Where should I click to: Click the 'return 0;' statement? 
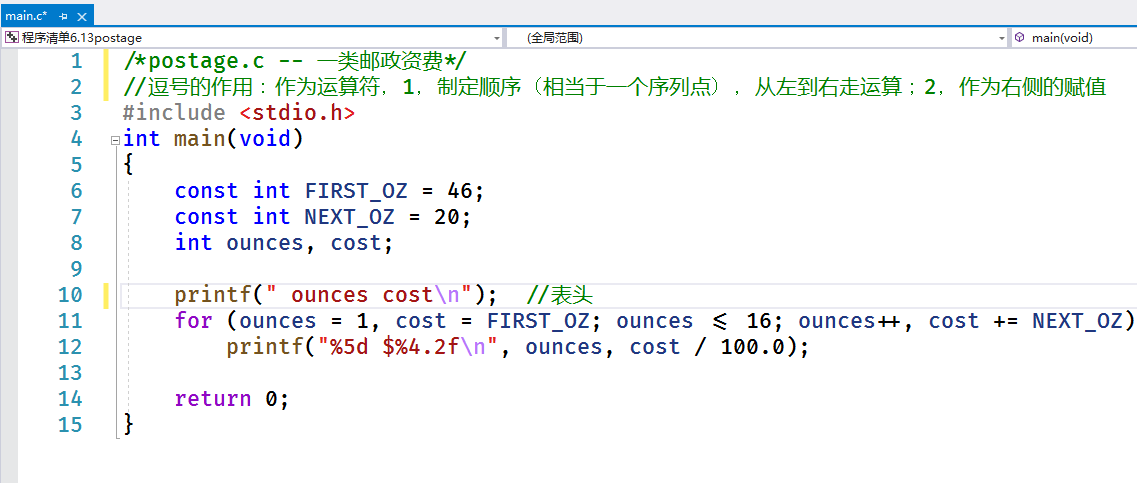click(231, 399)
